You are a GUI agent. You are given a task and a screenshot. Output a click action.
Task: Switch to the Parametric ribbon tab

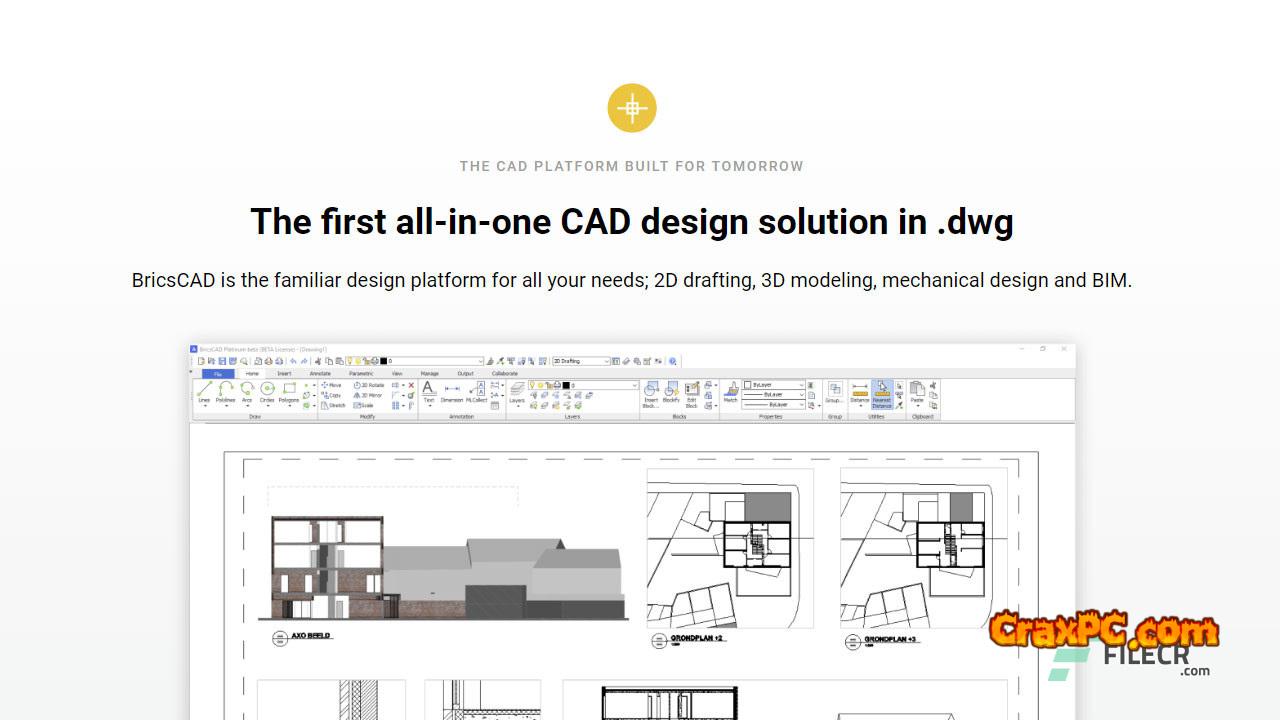[360, 373]
